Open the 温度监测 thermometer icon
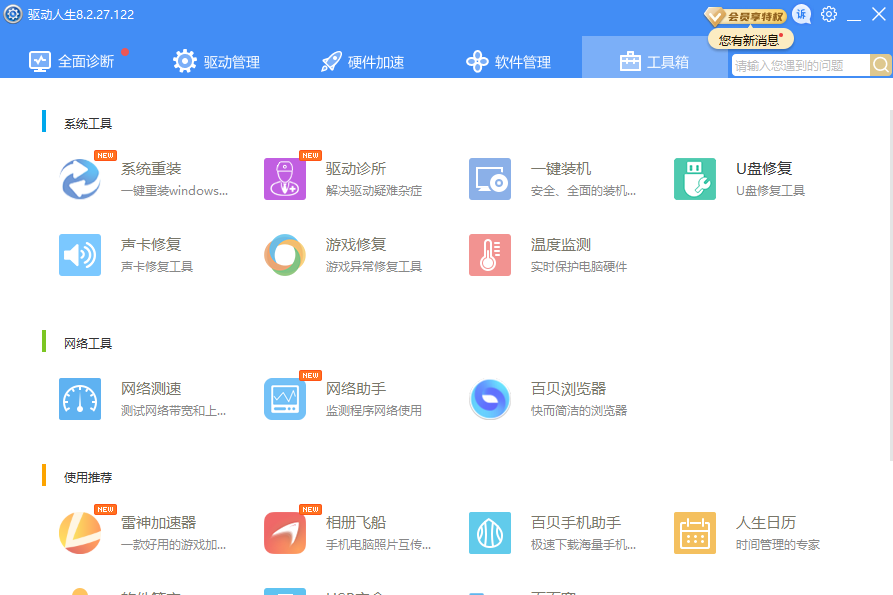Viewport: 893px width, 595px height. [490, 255]
